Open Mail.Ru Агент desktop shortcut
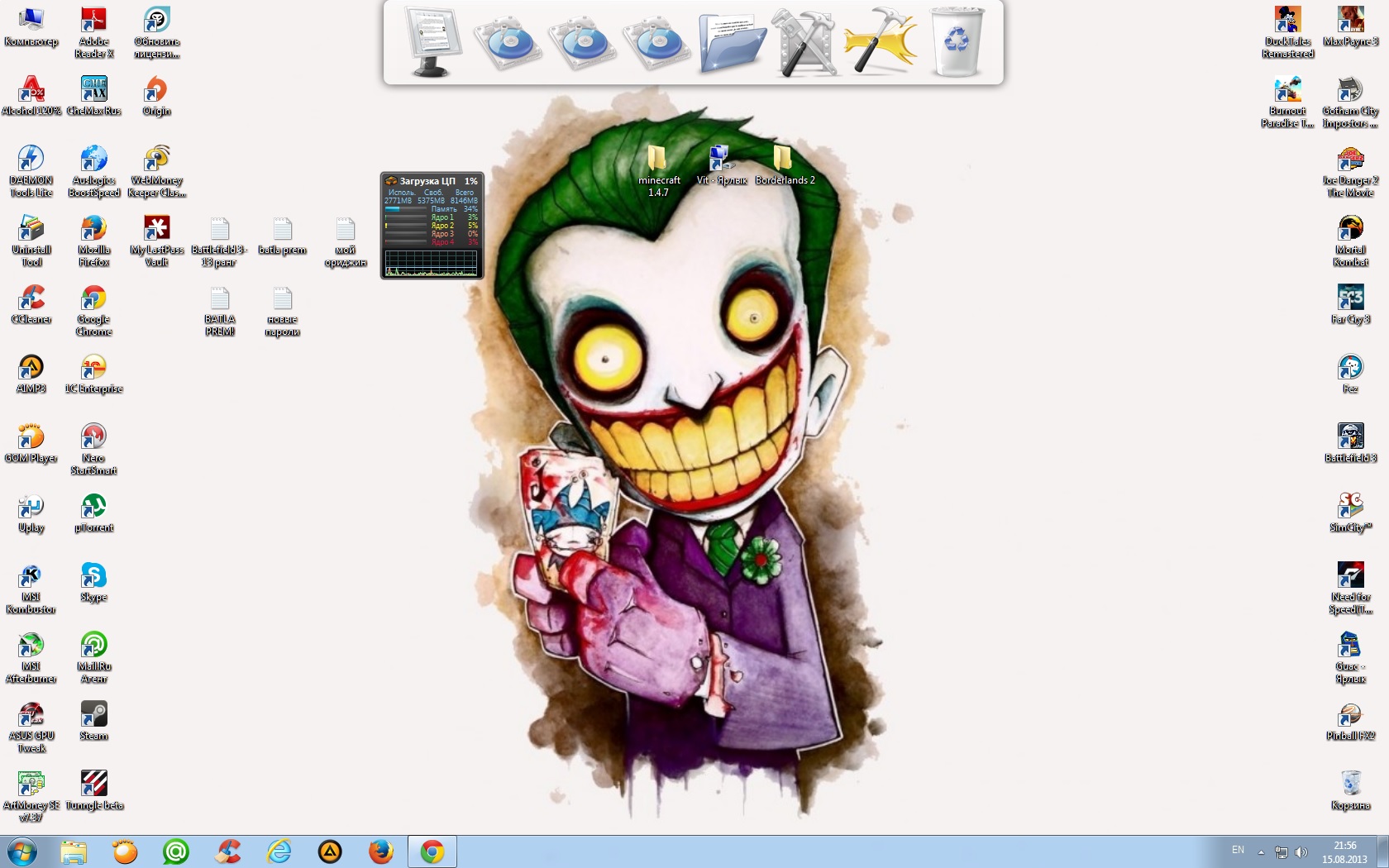 click(94, 657)
